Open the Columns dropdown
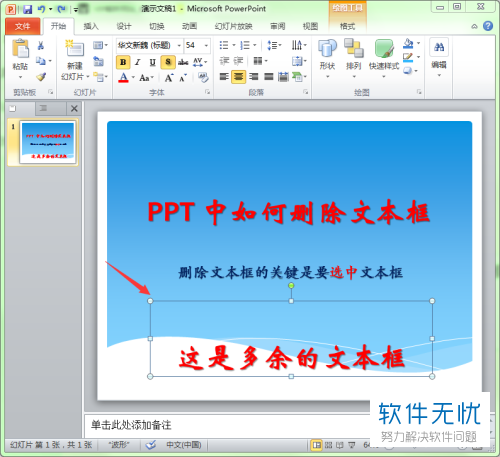This screenshot has height=457, width=500. pyautogui.click(x=260, y=61)
